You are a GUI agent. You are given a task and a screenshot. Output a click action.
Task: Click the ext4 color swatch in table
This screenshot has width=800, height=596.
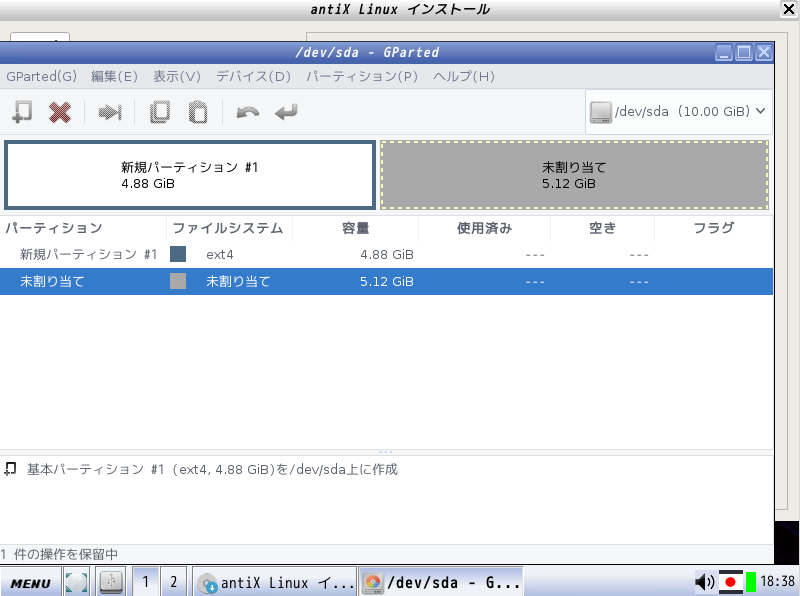point(178,254)
